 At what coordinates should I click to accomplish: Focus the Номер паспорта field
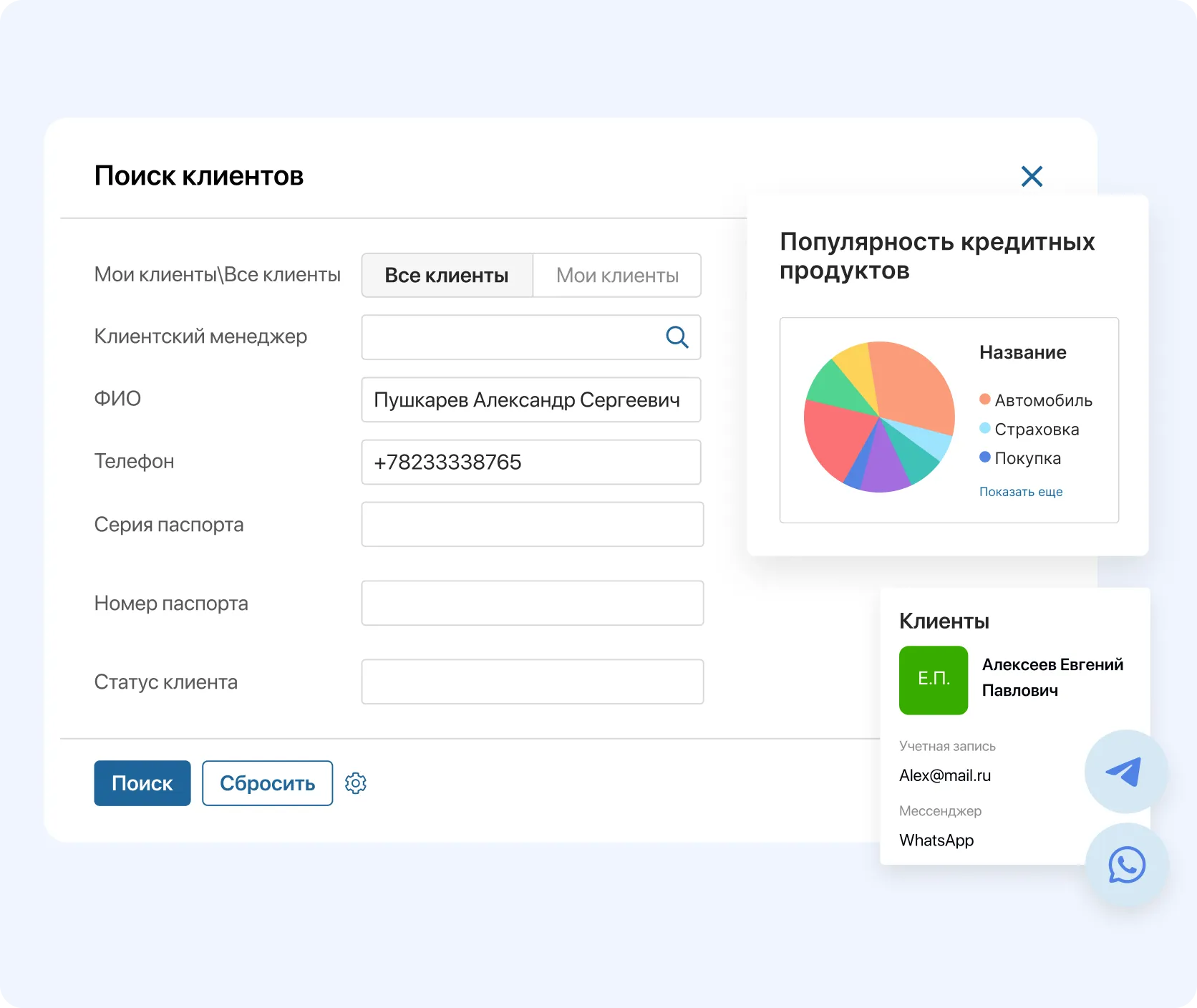[x=532, y=604]
